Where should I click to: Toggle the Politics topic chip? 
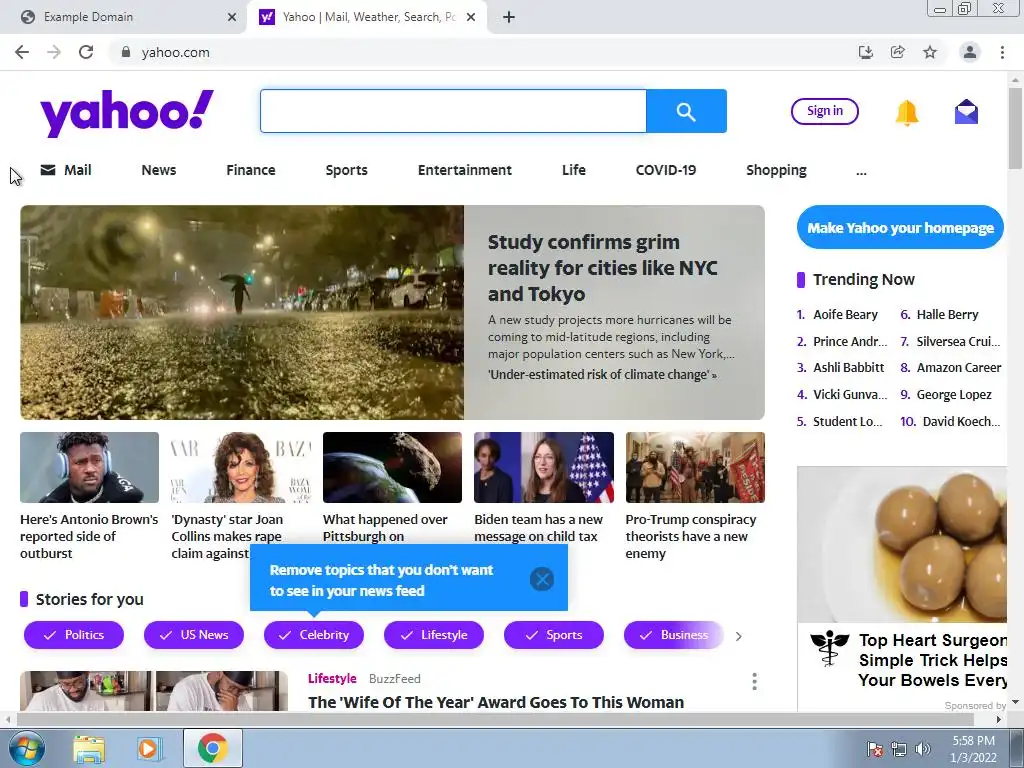coord(74,635)
